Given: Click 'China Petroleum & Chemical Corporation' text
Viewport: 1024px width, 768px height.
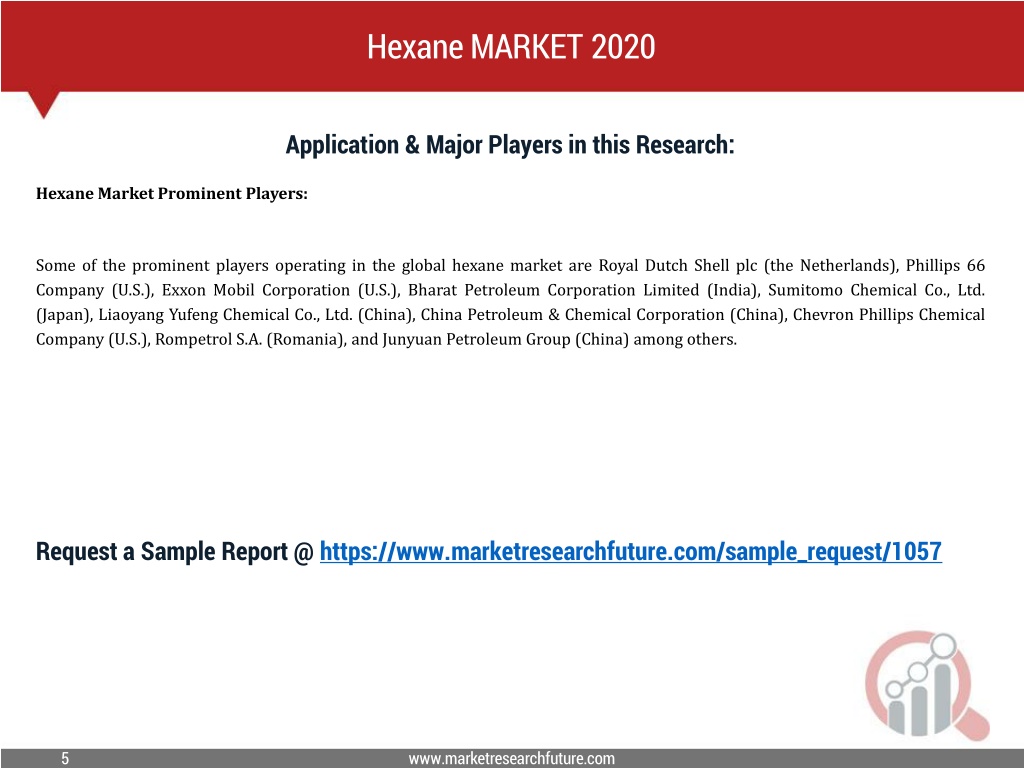Looking at the screenshot, I should [x=573, y=315].
